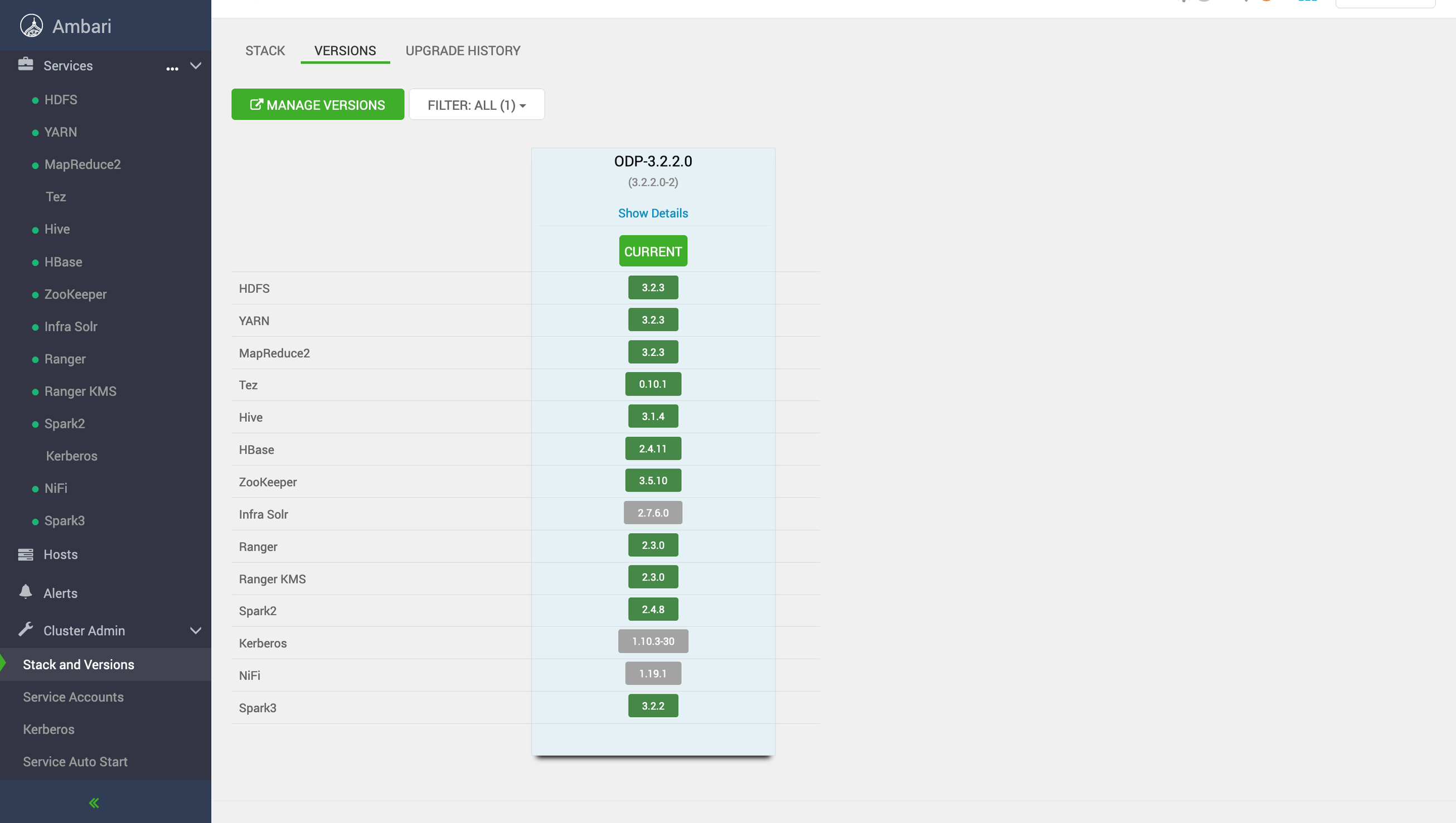Click the 3.2.3 badge in YARN row
The image size is (1456, 823).
coord(653,320)
